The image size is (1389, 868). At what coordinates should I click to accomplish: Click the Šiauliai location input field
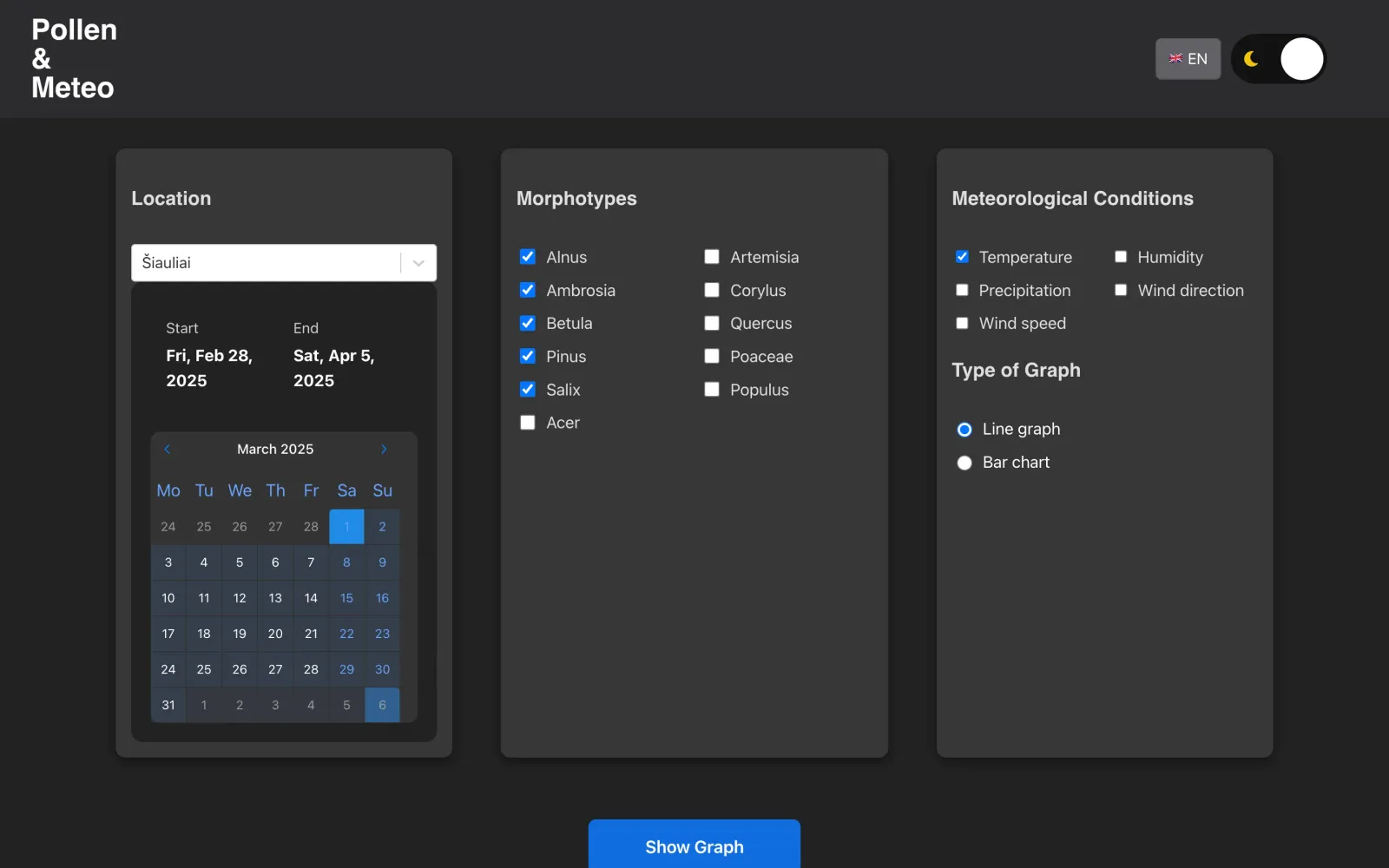(x=284, y=263)
